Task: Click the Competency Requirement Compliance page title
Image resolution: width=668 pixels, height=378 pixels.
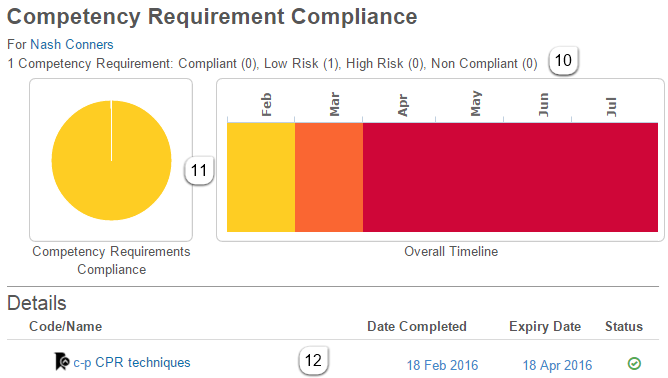Action: [x=212, y=17]
